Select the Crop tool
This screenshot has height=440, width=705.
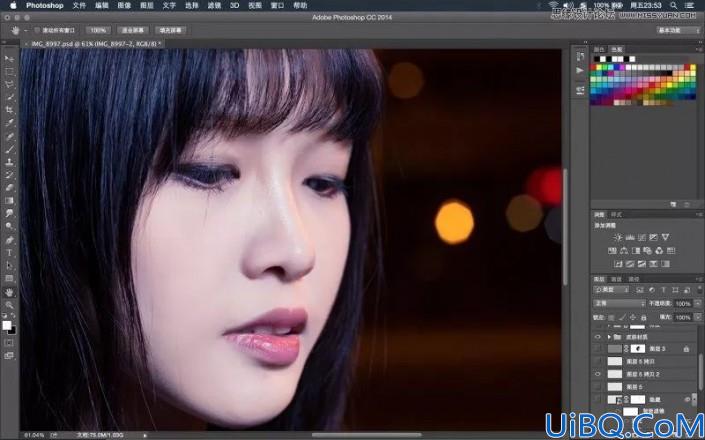tap(9, 110)
